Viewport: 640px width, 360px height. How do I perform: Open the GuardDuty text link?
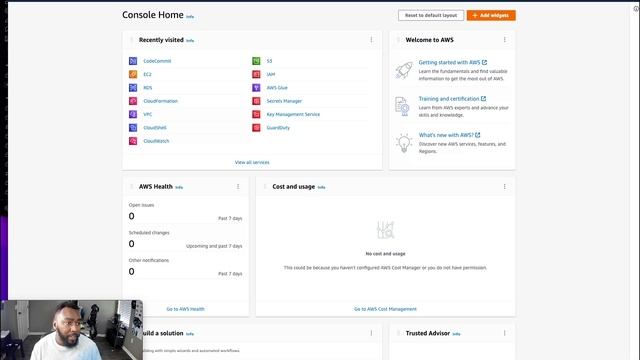pos(278,128)
